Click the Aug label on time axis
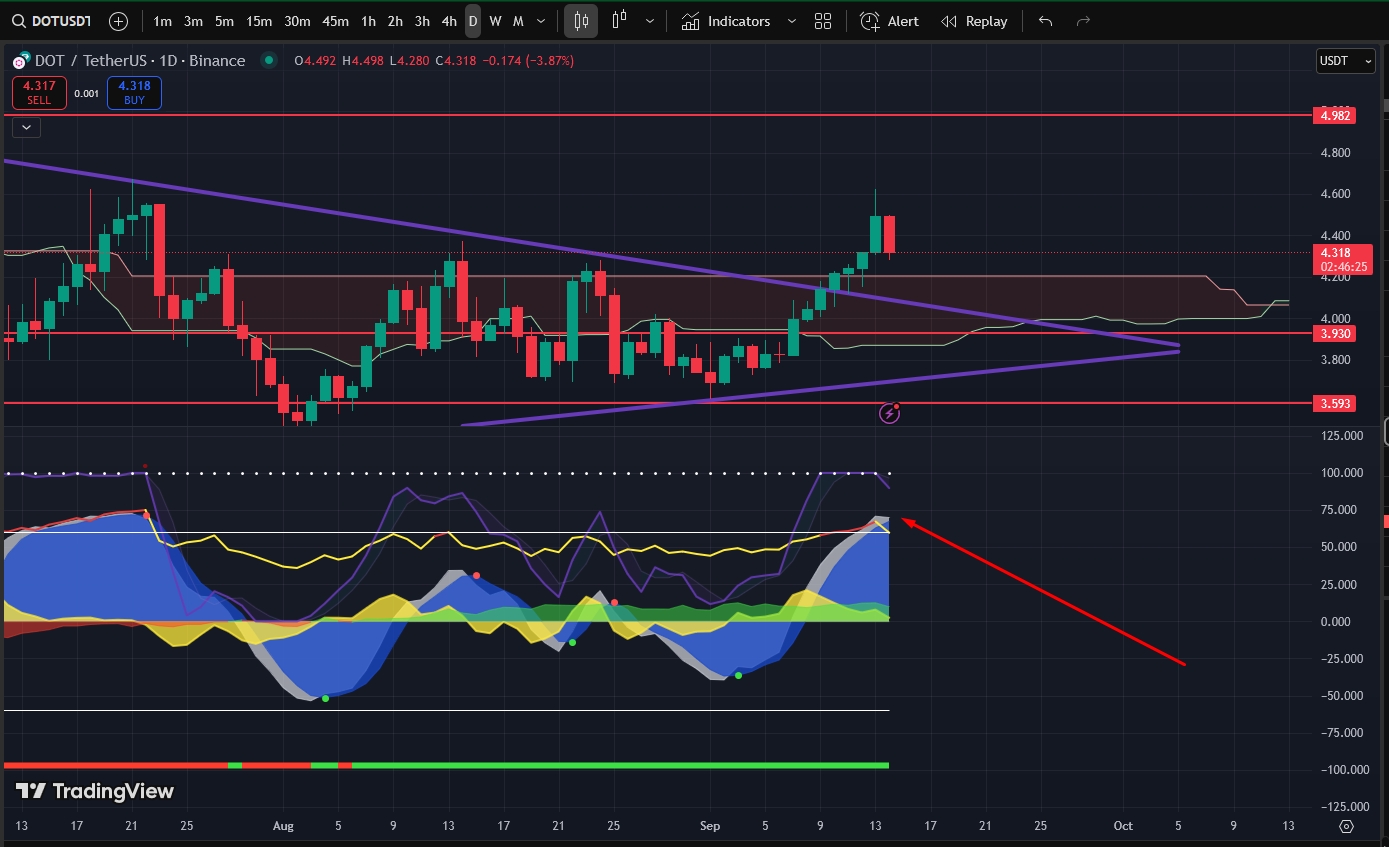The height and width of the screenshot is (847, 1389). point(283,826)
